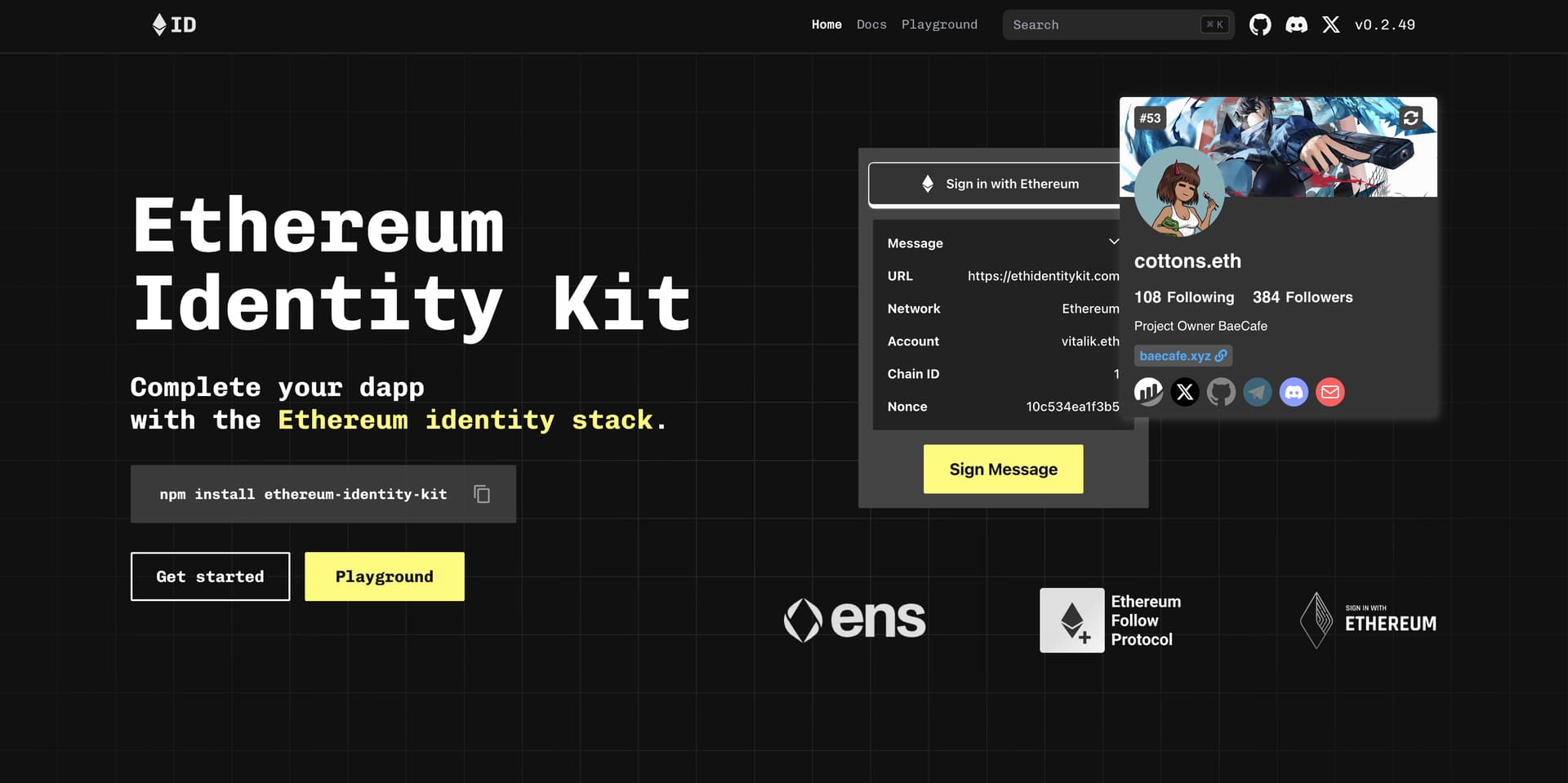Click the cottons.eth name
Viewport: 1568px width, 783px height.
pos(1187,261)
